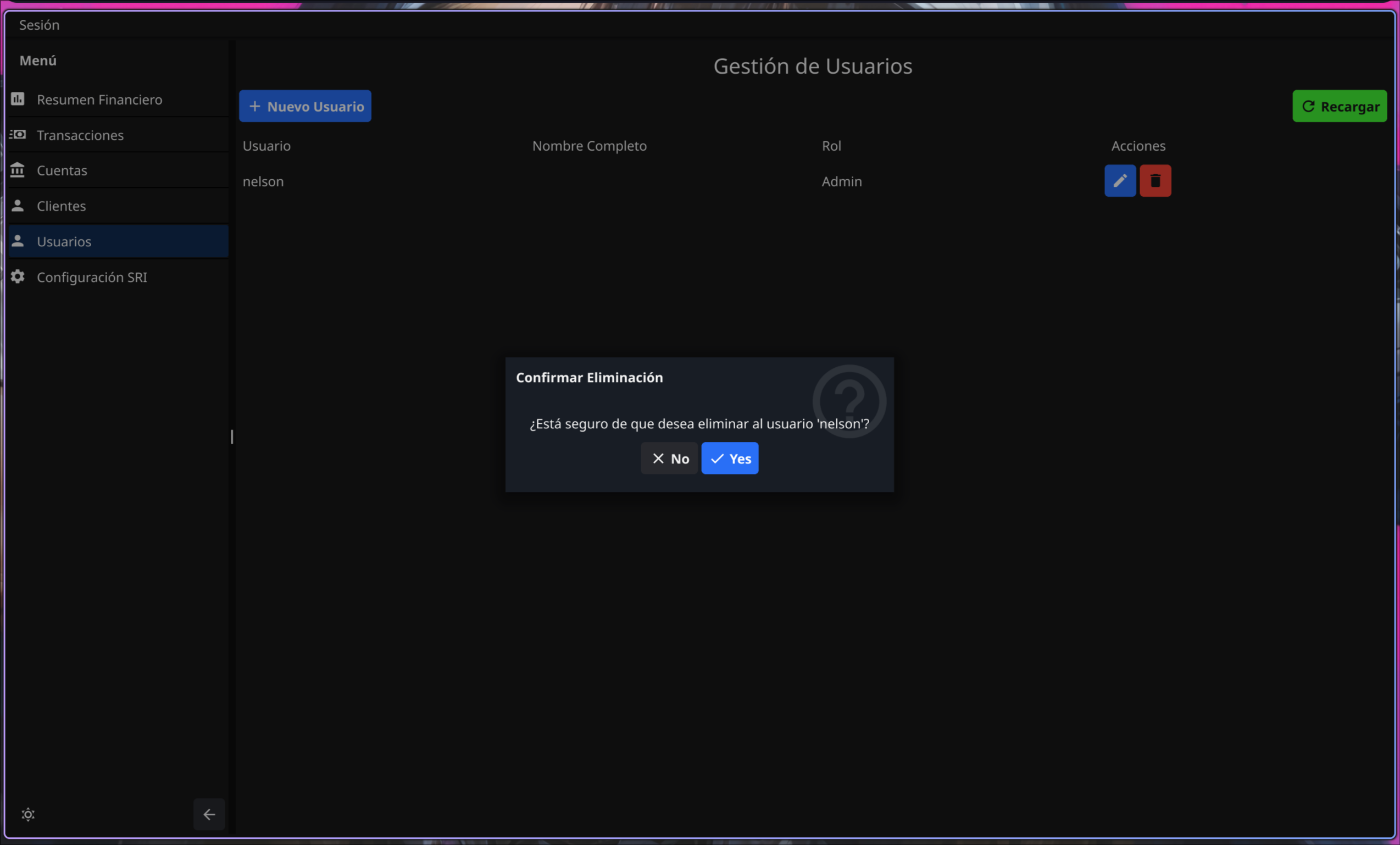
Task: Reload the list with Recargar
Action: tap(1339, 106)
